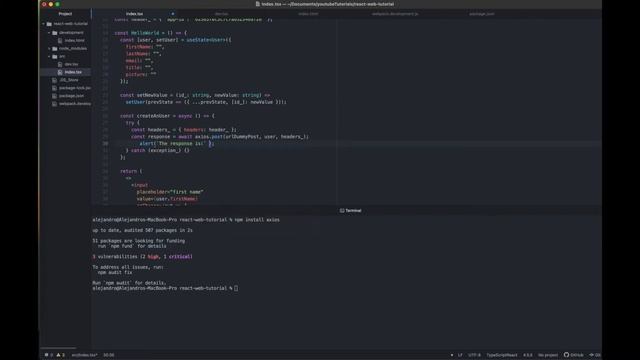The image size is (640, 360).
Task: Click 'HelloWorld' in the code editor
Action: (145, 33)
